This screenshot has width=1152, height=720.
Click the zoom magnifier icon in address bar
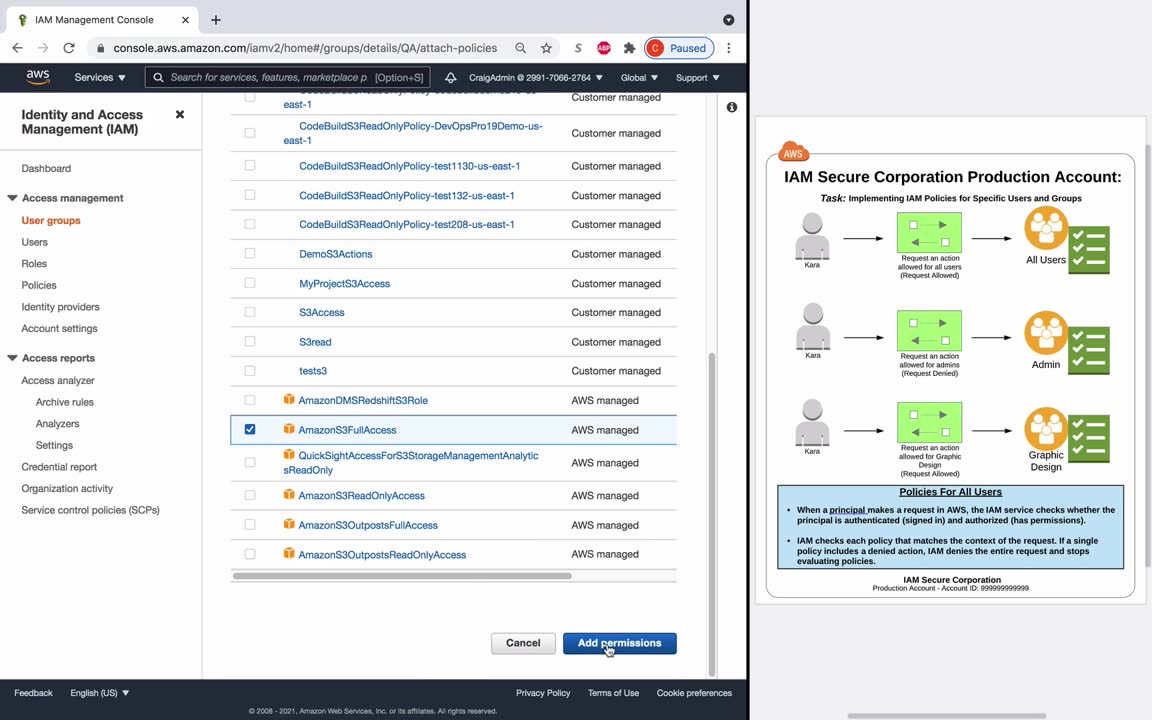point(520,48)
